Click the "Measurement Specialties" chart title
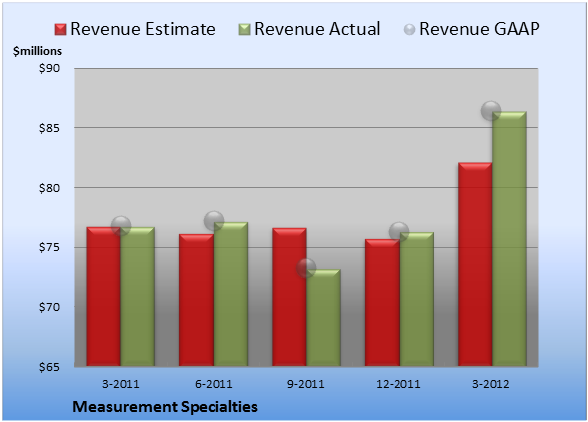Image resolution: width=588 pixels, height=422 pixels. (x=165, y=407)
